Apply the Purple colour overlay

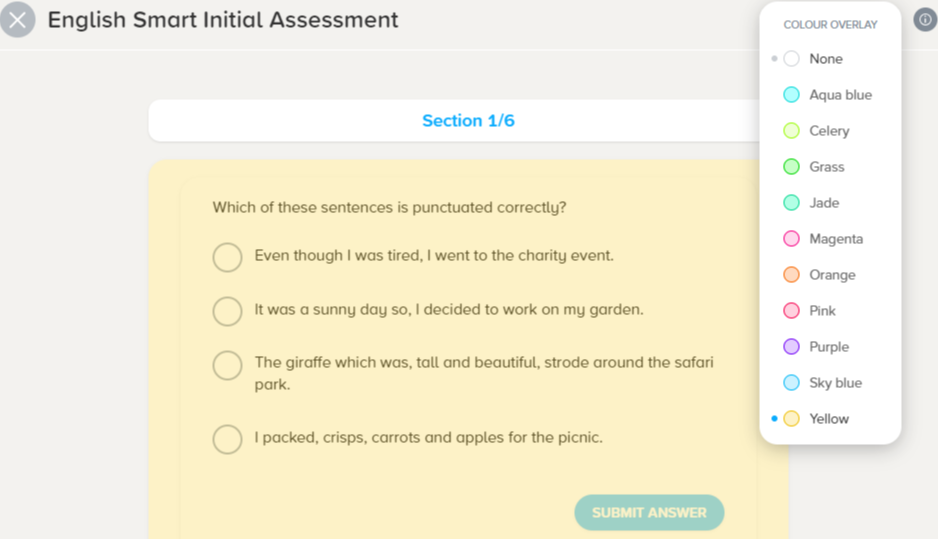pyautogui.click(x=791, y=347)
